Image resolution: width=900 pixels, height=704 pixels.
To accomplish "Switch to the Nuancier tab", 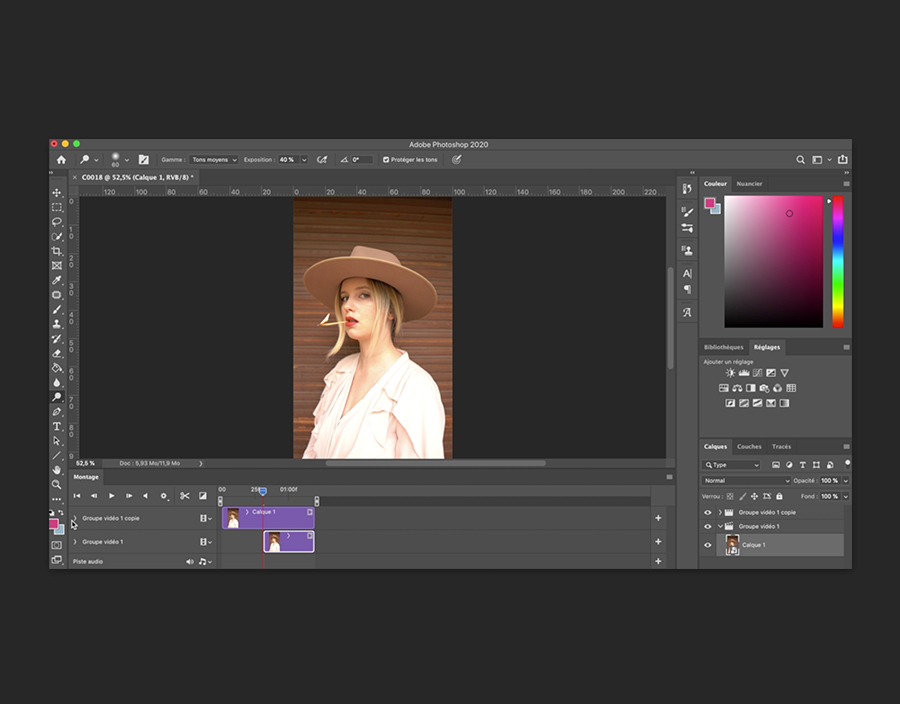I will pos(749,184).
